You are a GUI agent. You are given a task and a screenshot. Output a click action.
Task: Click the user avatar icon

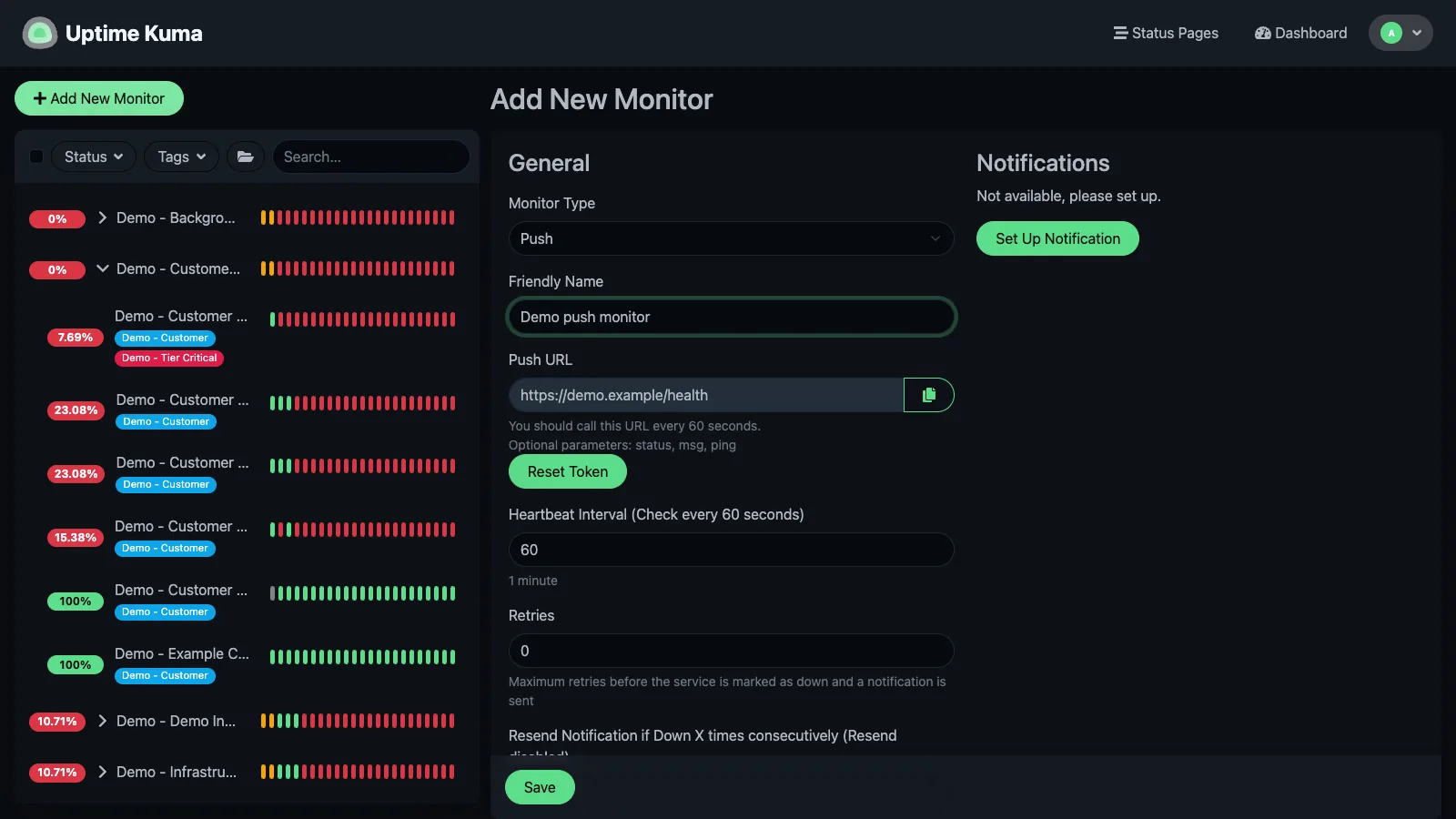[1390, 33]
